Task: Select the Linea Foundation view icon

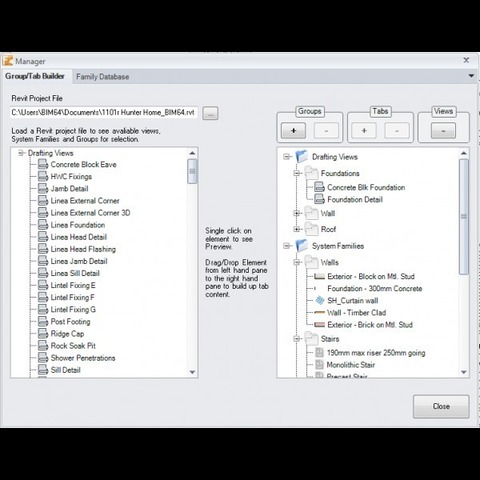Action: [x=43, y=225]
